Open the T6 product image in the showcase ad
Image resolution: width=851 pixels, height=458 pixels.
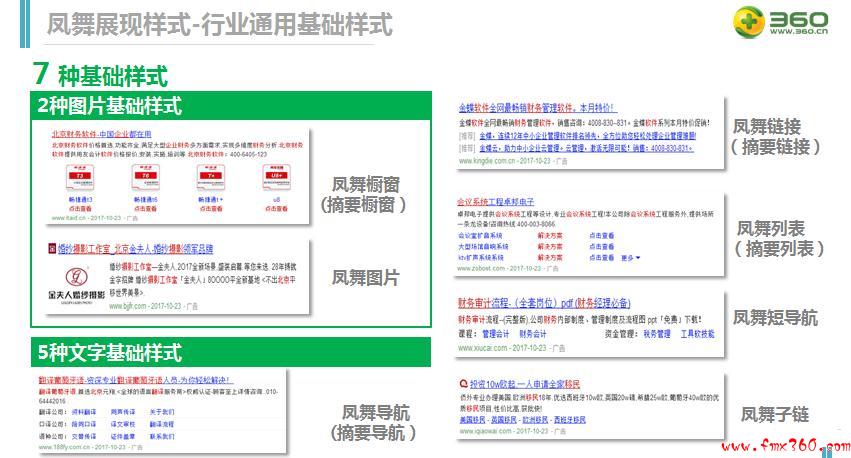pyautogui.click(x=145, y=177)
